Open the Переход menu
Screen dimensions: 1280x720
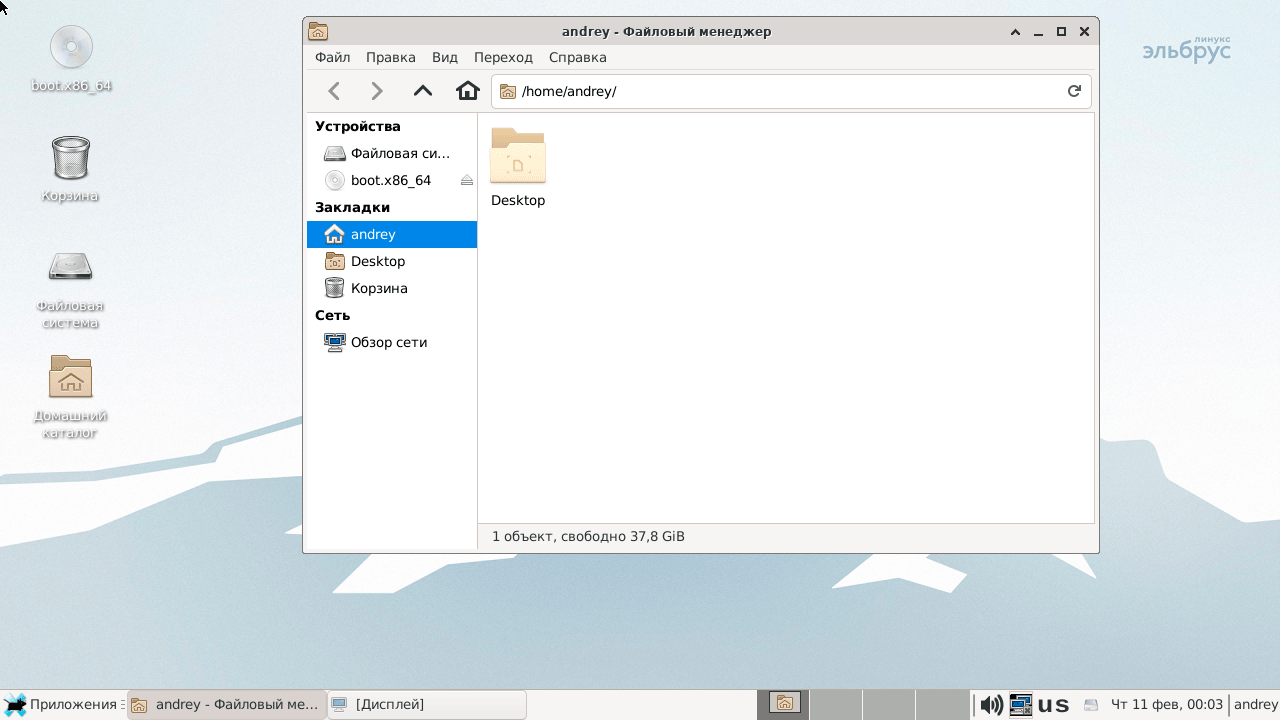[504, 57]
